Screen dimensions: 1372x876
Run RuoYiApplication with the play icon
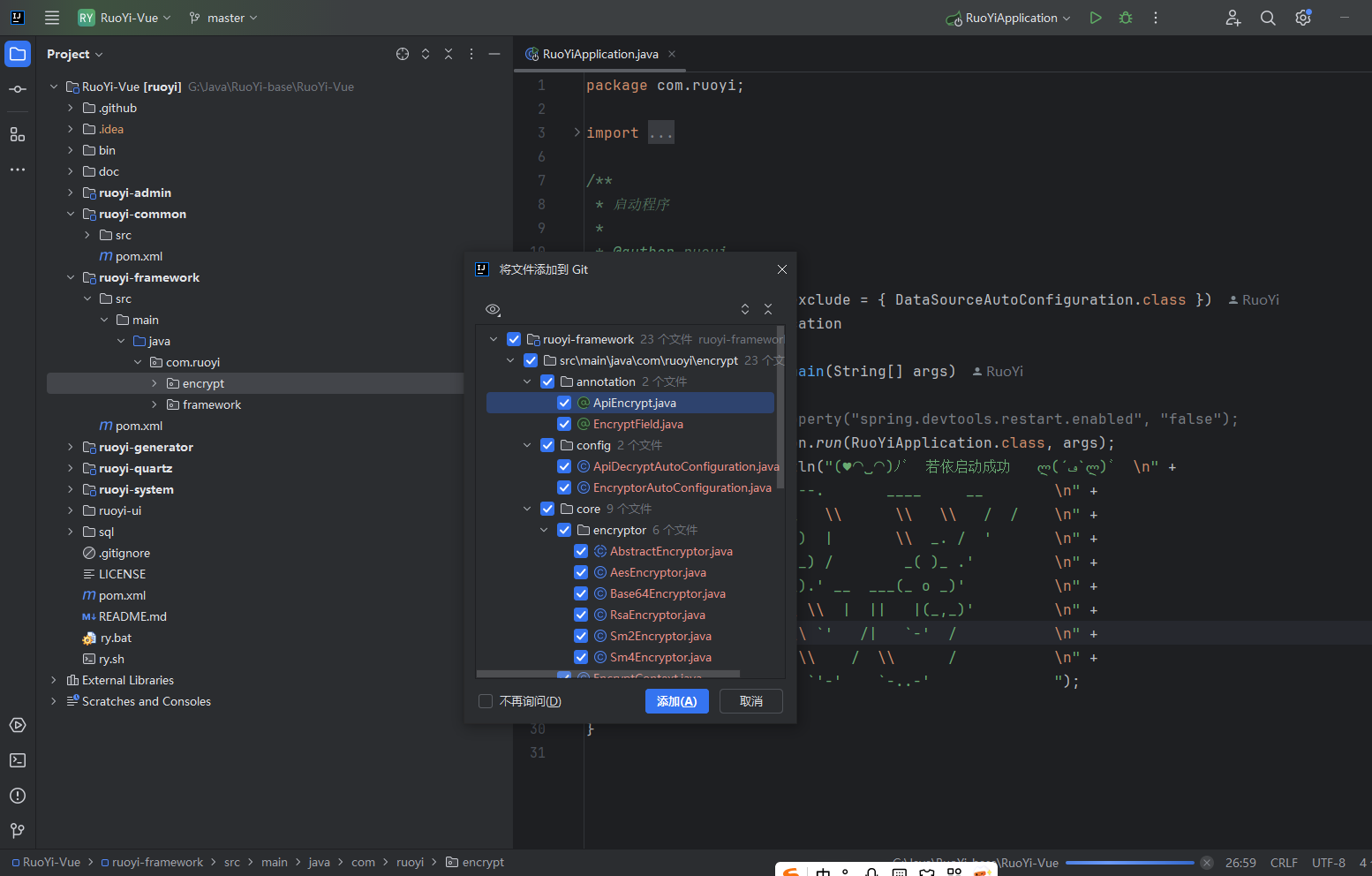pos(1096,18)
